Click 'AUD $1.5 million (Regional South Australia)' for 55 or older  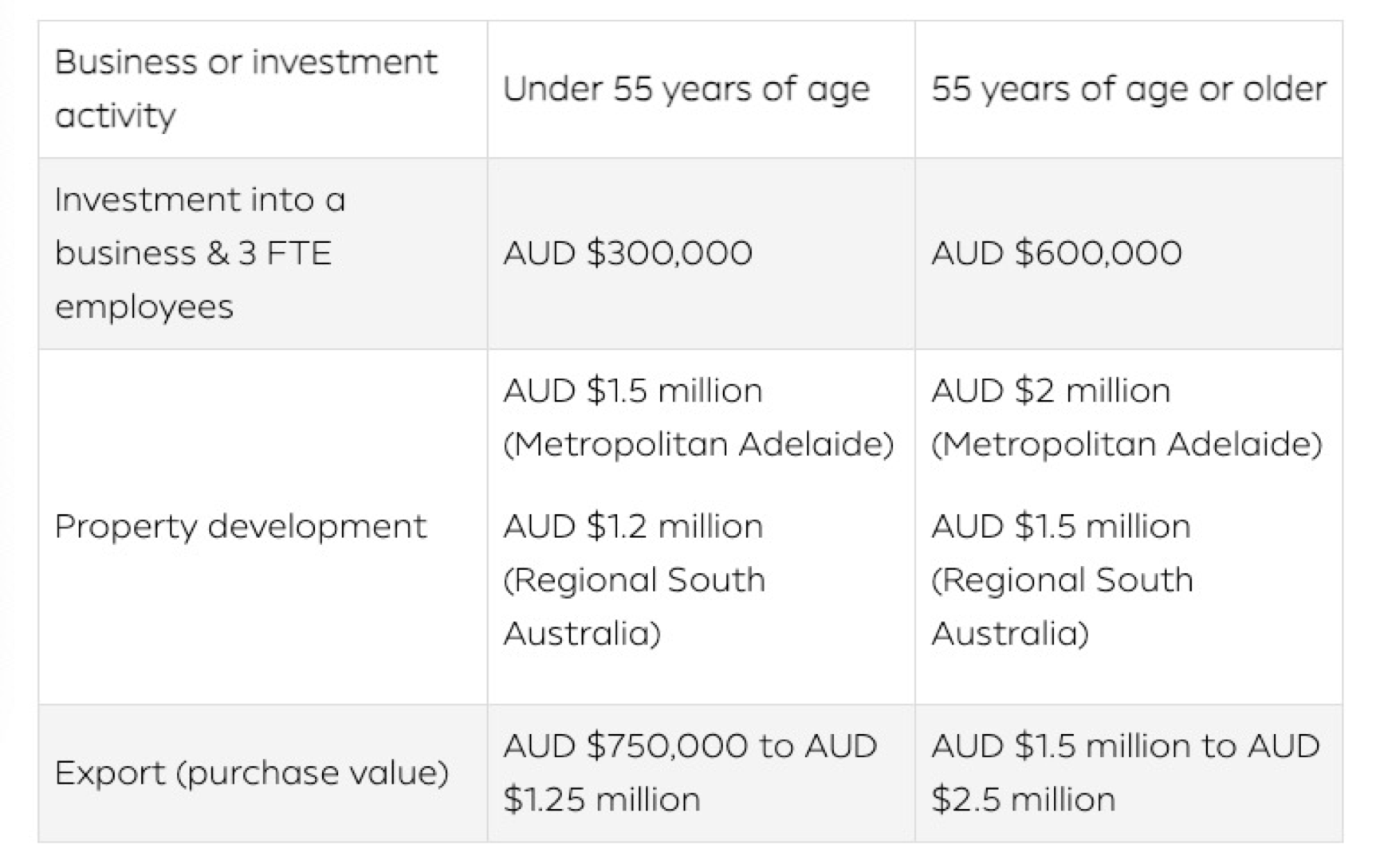(1063, 580)
